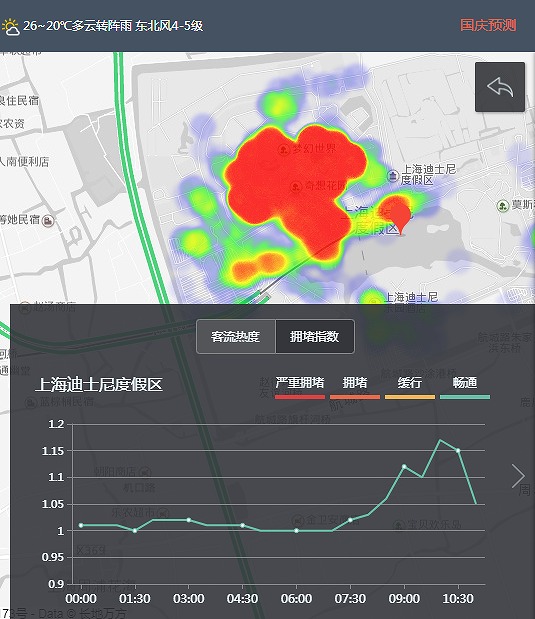Click the yellow 缓行 color bar
The image size is (535, 619).
[410, 397]
